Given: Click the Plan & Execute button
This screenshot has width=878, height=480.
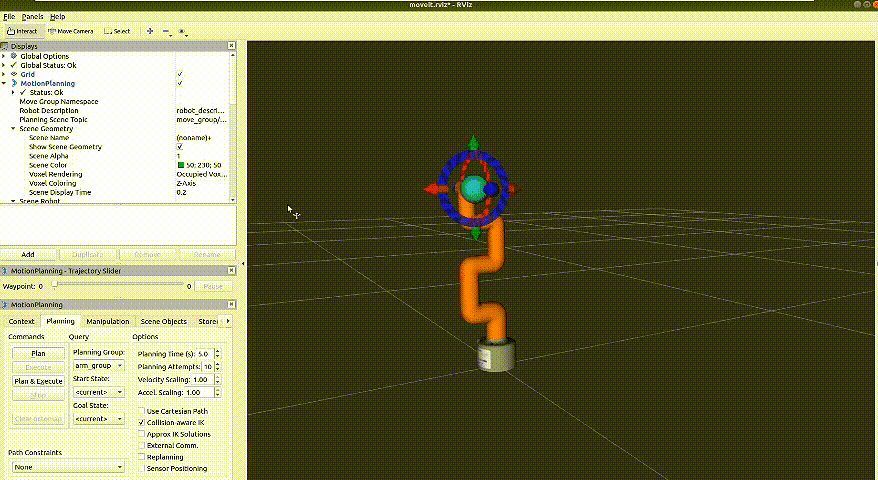Looking at the screenshot, I should click(x=38, y=381).
